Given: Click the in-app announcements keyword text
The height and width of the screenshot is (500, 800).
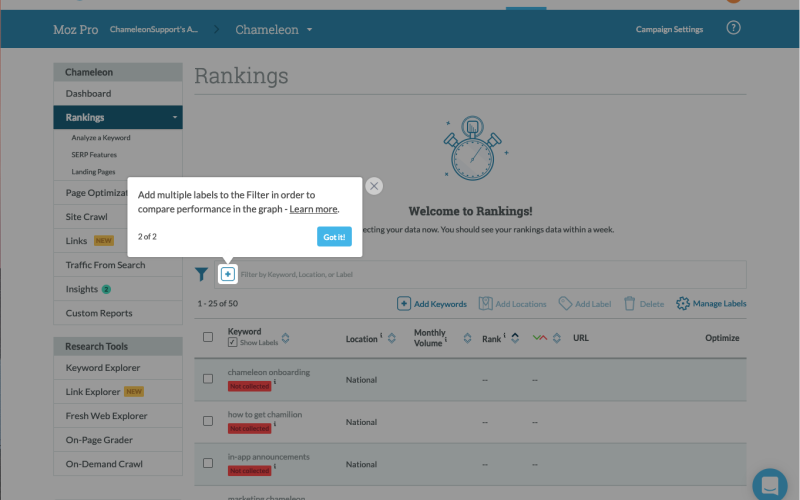Looking at the screenshot, I should (x=268, y=457).
